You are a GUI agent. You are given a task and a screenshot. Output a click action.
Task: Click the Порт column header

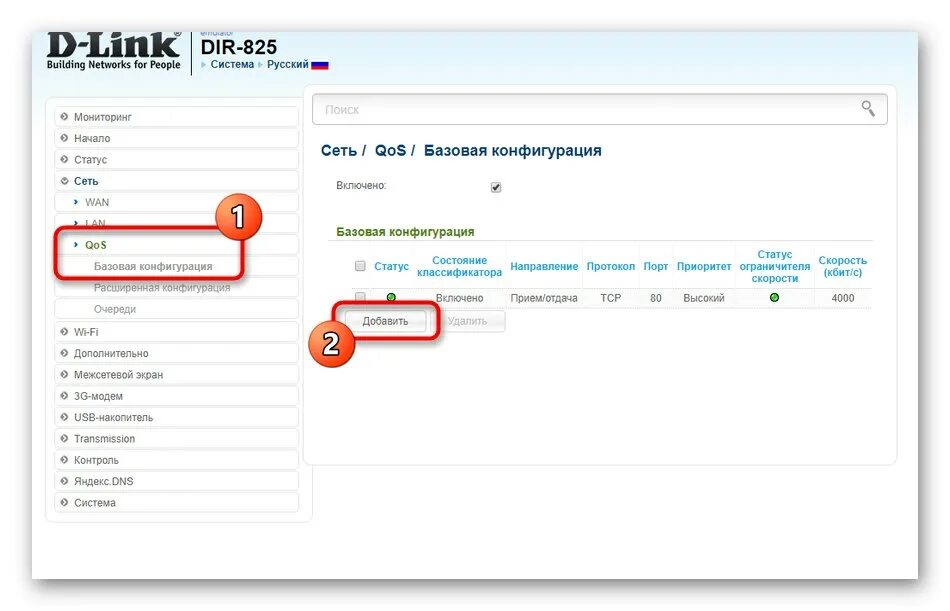tap(656, 266)
